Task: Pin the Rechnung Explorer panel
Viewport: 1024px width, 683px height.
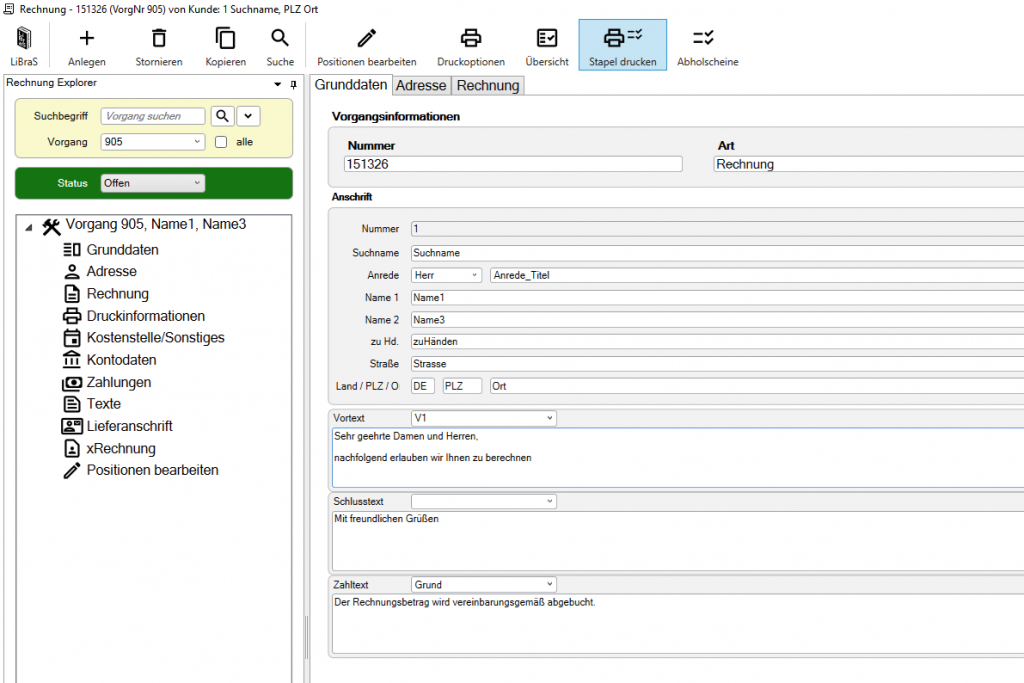Action: [x=293, y=85]
